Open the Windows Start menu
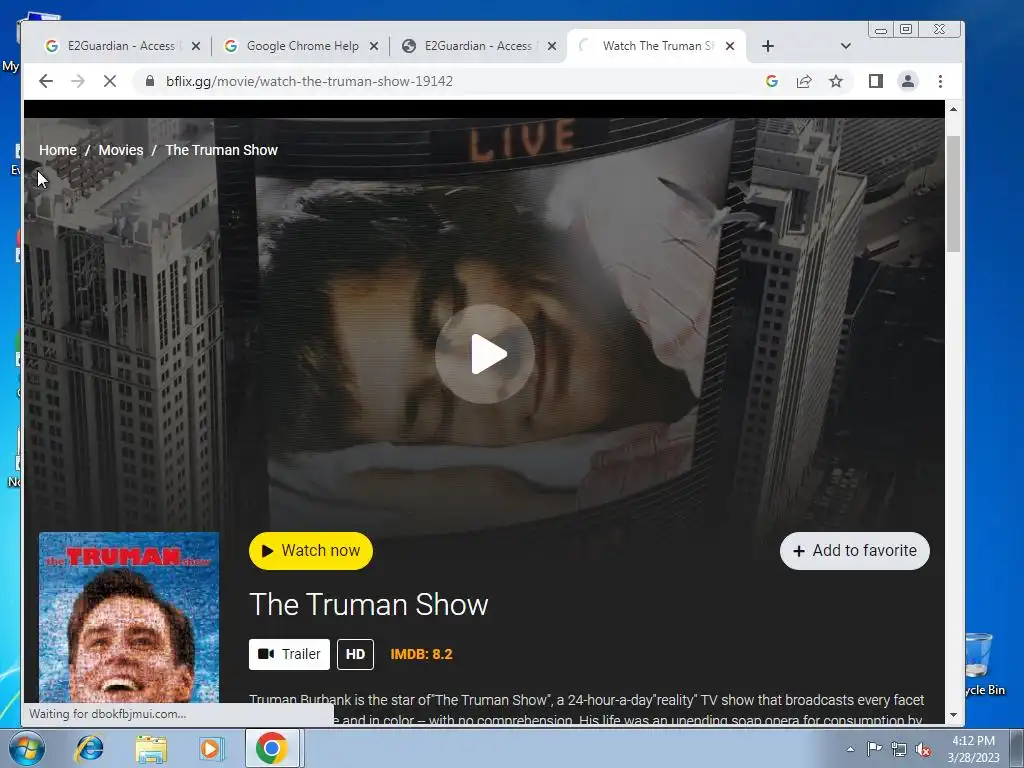This screenshot has width=1024, height=768. click(26, 748)
